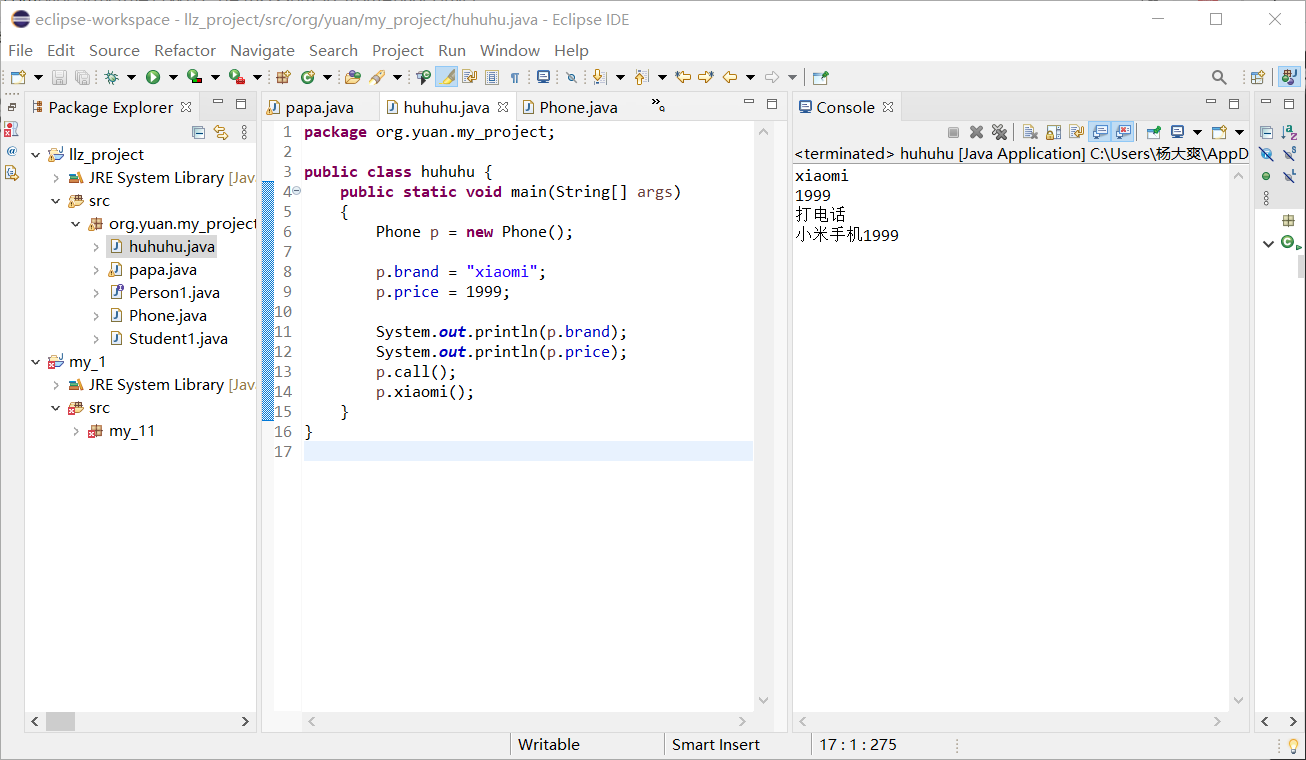1306x760 pixels.
Task: Toggle Show Whitespace Characters pilcrow button
Action: coord(515,77)
